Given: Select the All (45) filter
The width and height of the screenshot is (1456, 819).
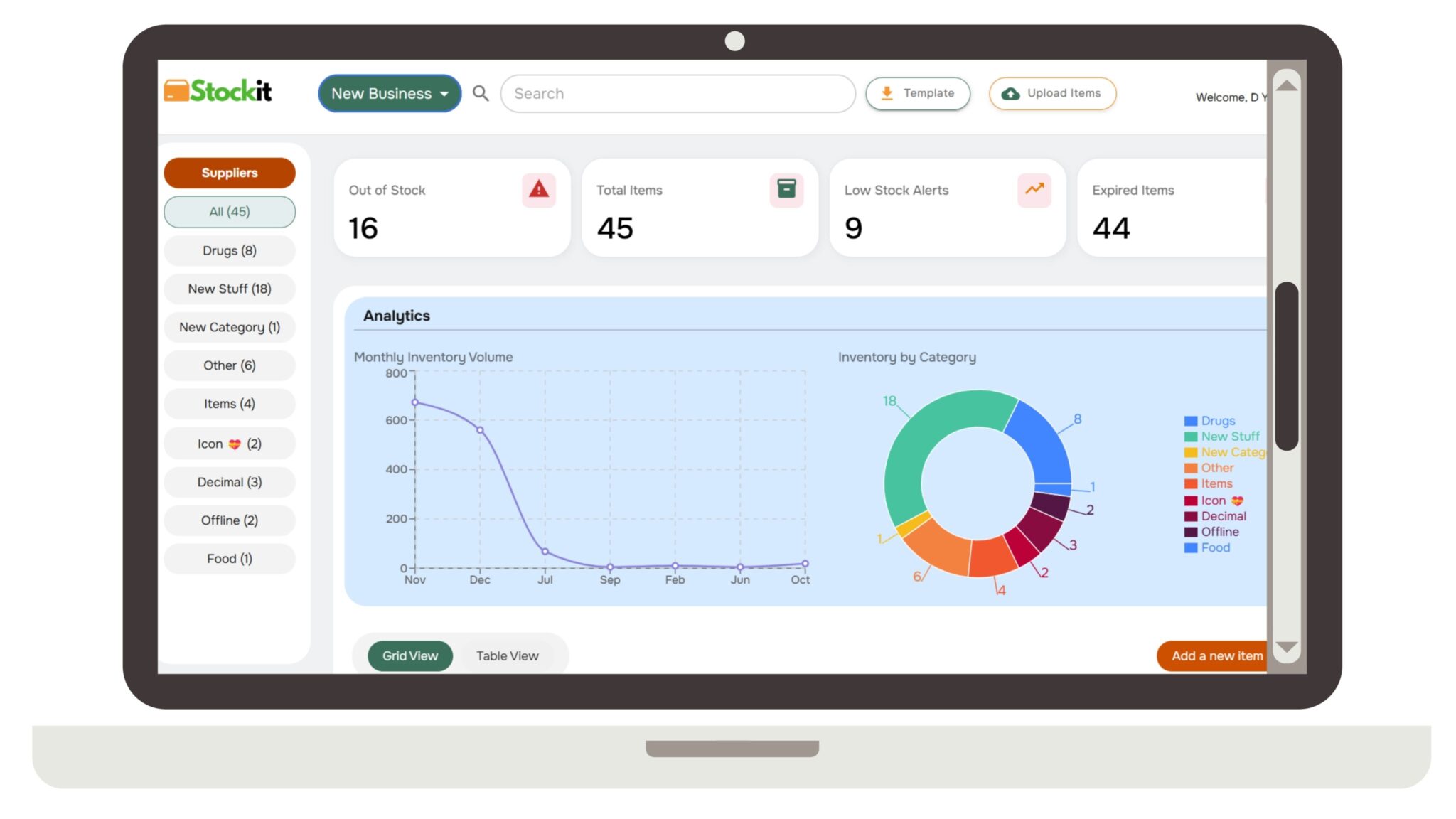Looking at the screenshot, I should click(229, 211).
